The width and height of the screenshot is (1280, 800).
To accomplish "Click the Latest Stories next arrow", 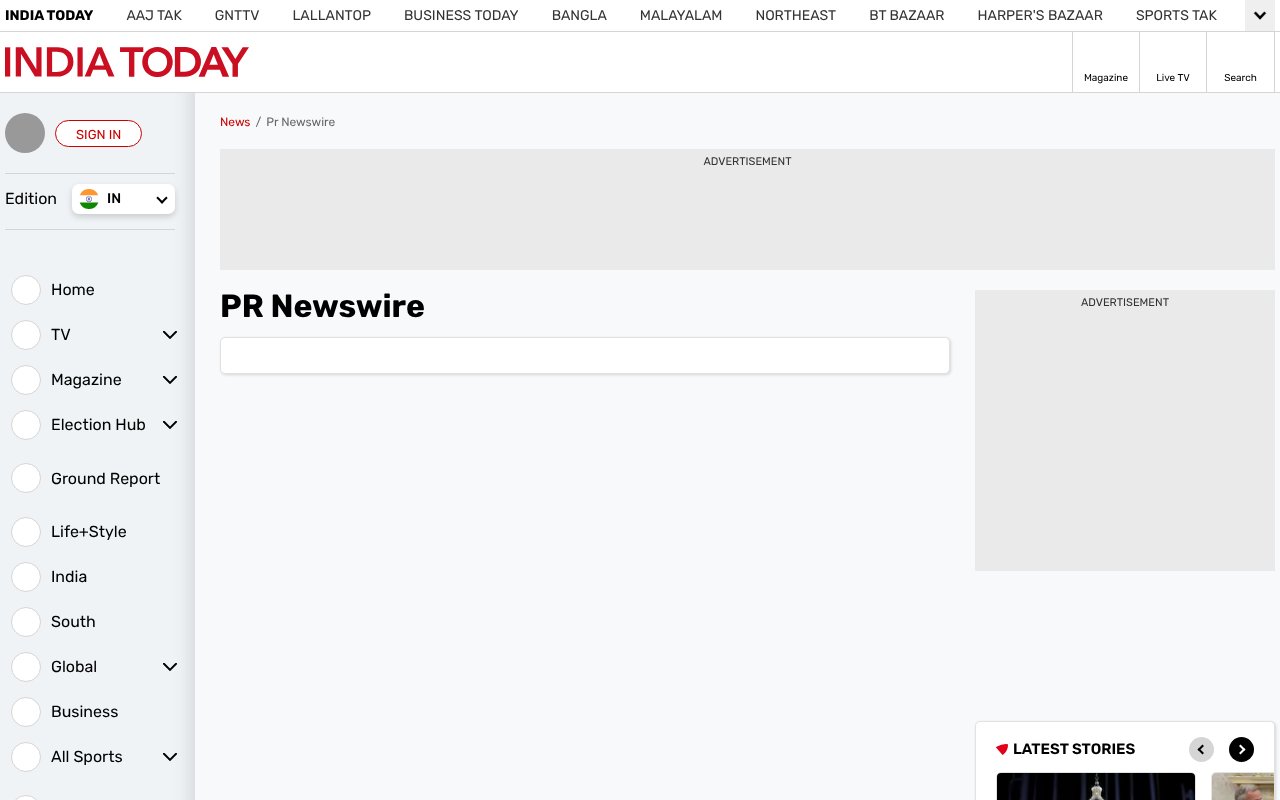I will (x=1241, y=749).
